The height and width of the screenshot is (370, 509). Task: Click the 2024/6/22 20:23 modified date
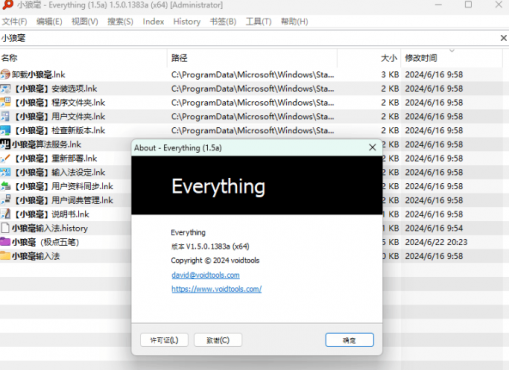click(436, 242)
